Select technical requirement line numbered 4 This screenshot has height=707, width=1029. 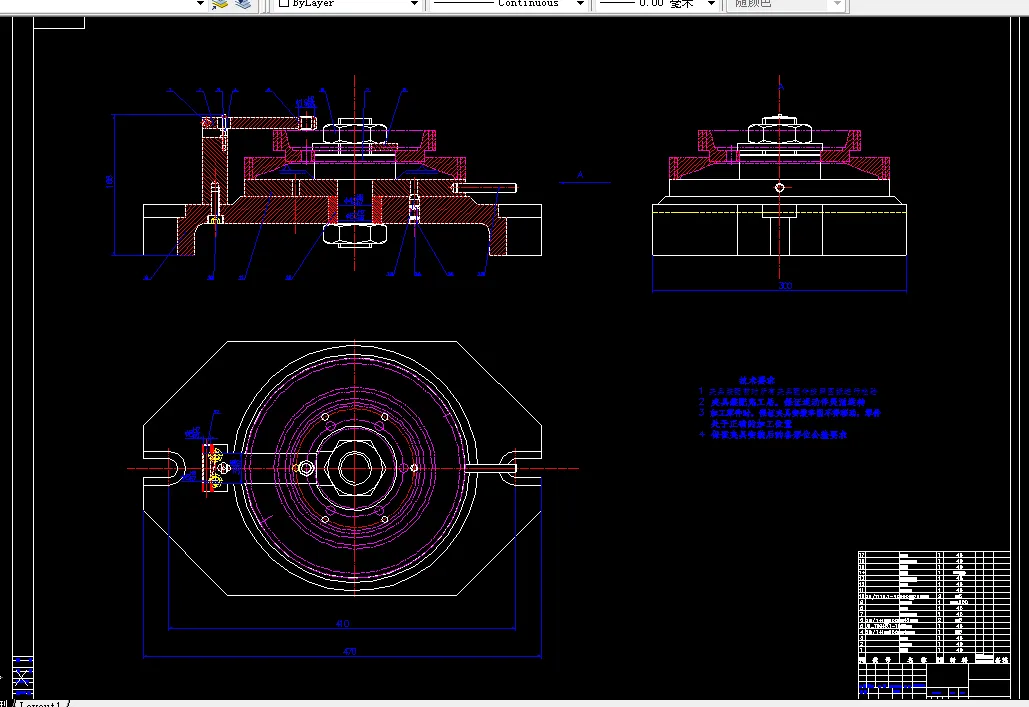(773, 435)
